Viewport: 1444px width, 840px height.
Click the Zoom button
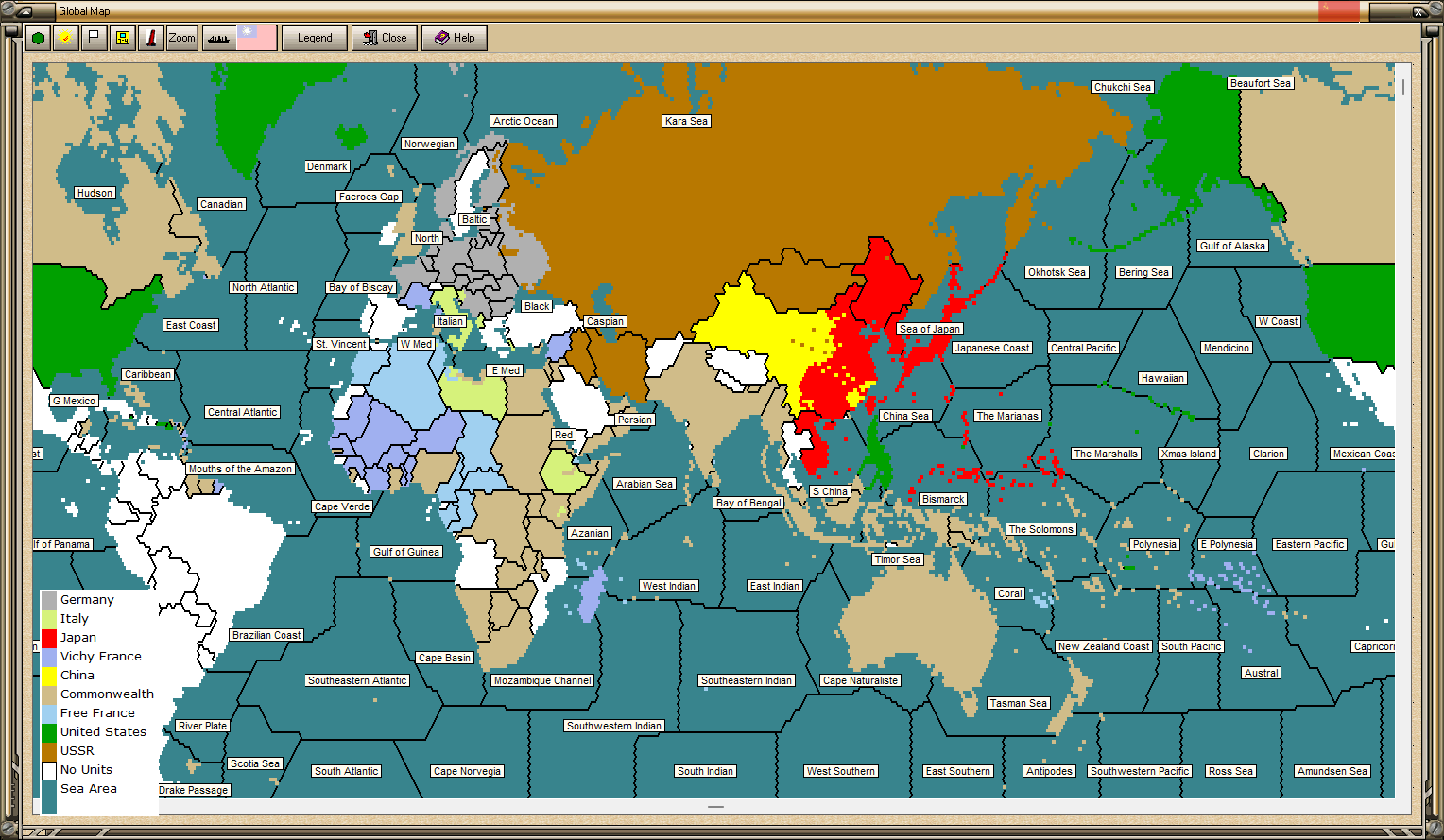click(x=182, y=38)
